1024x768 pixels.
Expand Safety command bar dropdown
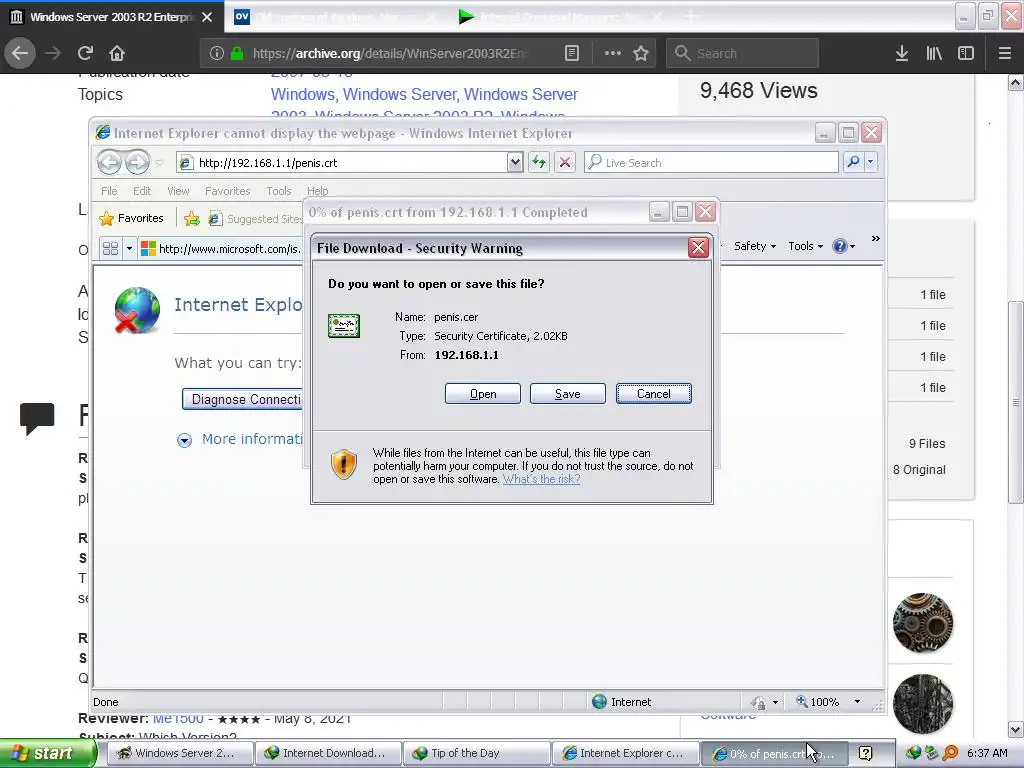coord(755,246)
